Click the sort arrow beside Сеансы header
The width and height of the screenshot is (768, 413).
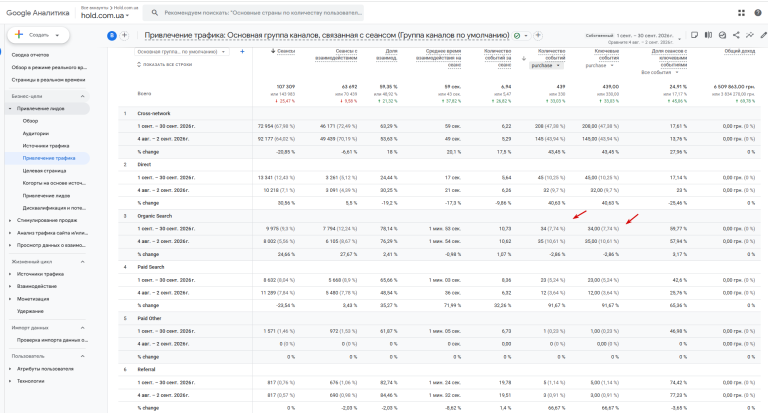[x=273, y=51]
